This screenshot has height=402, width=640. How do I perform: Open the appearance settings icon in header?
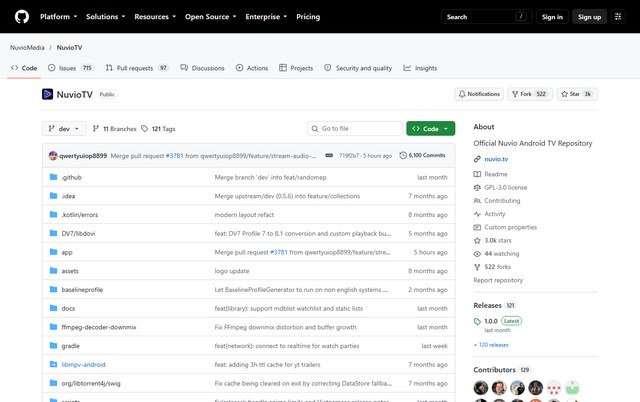tap(618, 17)
